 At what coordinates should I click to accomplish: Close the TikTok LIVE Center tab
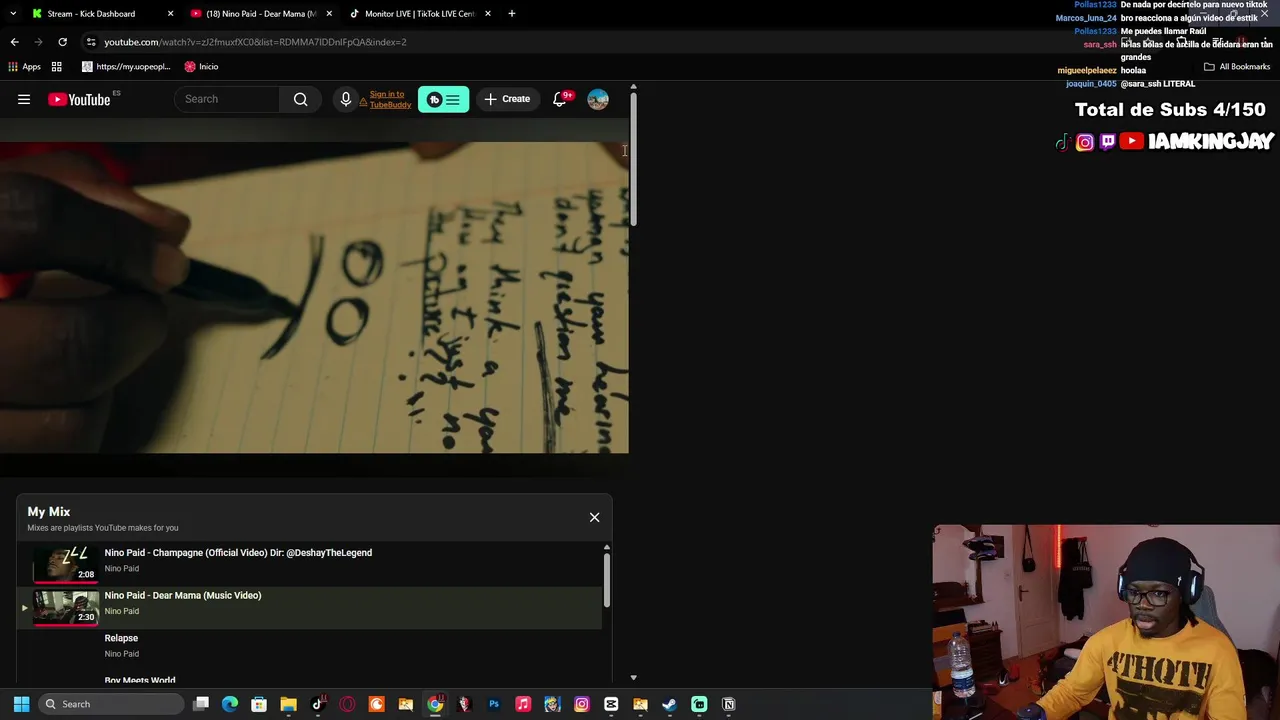pyautogui.click(x=488, y=14)
